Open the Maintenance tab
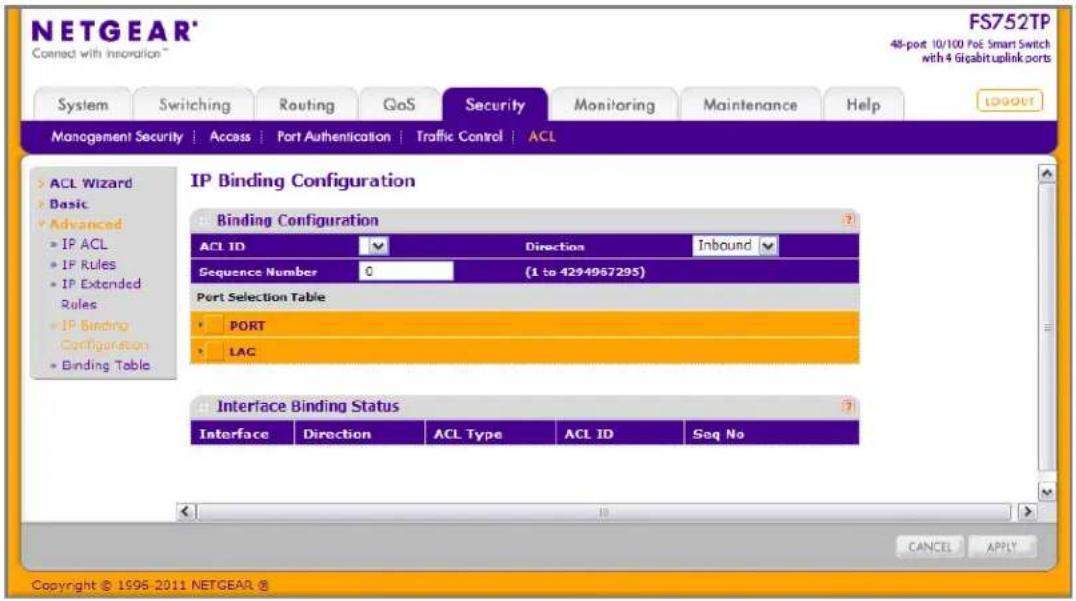The image size is (1076, 601). (750, 105)
